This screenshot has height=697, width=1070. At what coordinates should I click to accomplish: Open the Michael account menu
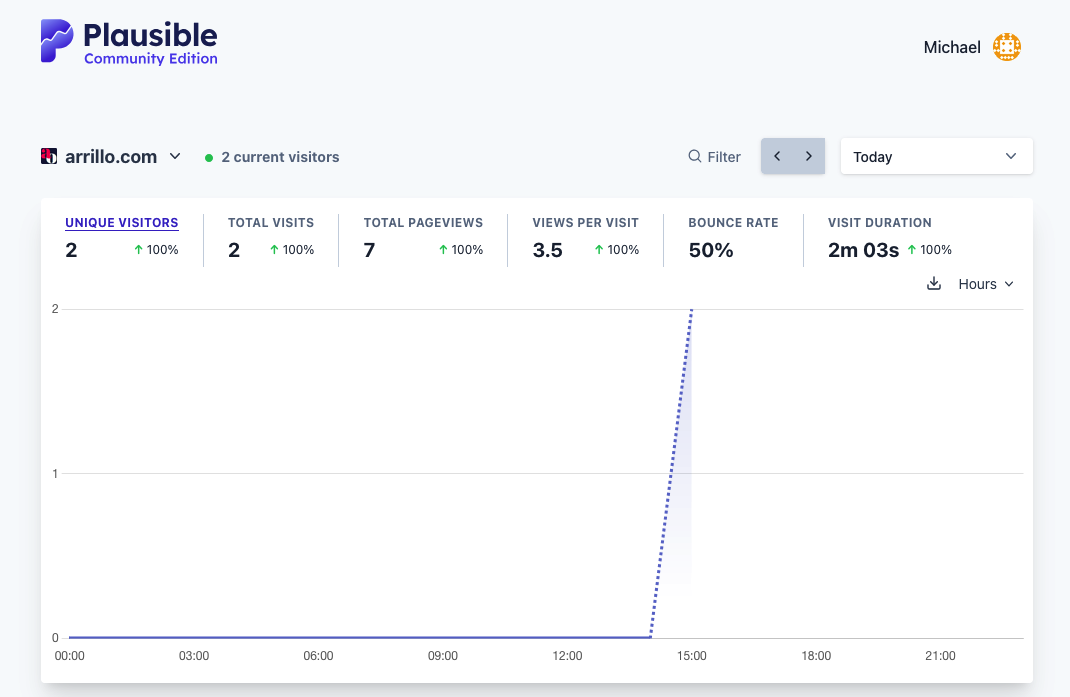tap(952, 47)
